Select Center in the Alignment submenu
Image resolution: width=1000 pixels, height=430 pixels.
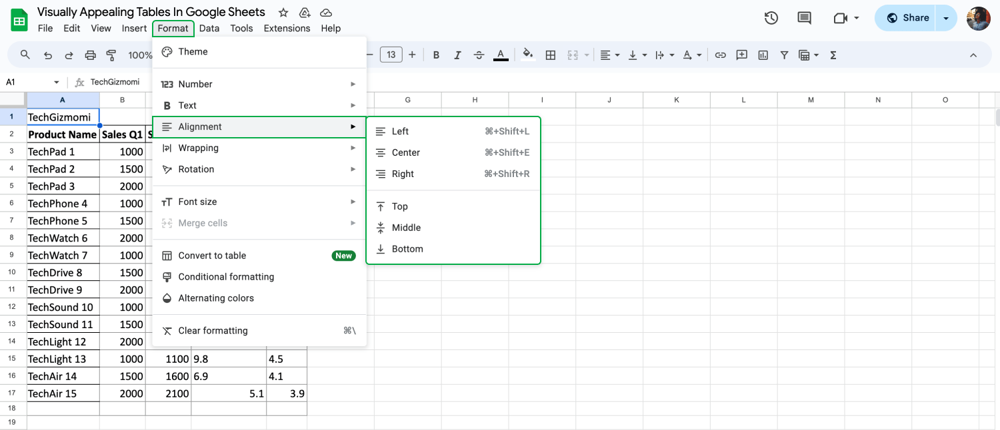[x=406, y=153]
